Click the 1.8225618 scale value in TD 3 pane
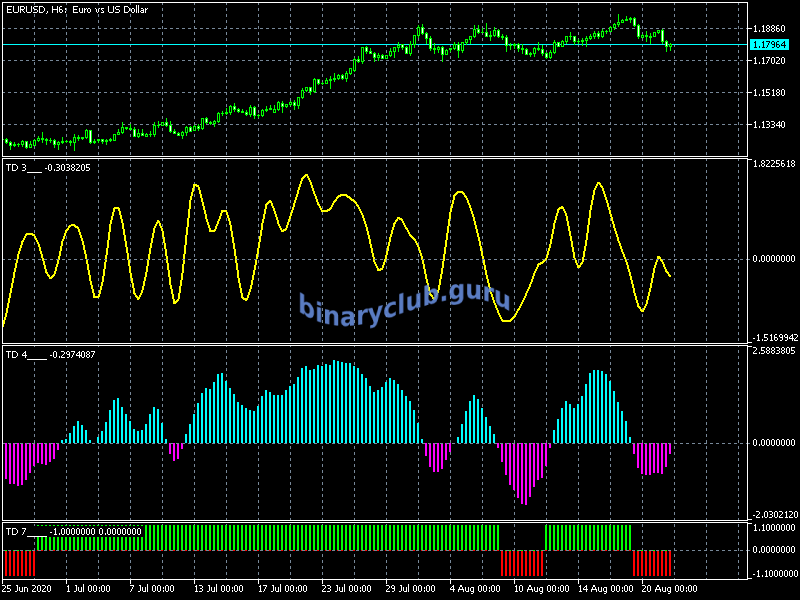Image resolution: width=800 pixels, height=600 pixels. tap(773, 164)
